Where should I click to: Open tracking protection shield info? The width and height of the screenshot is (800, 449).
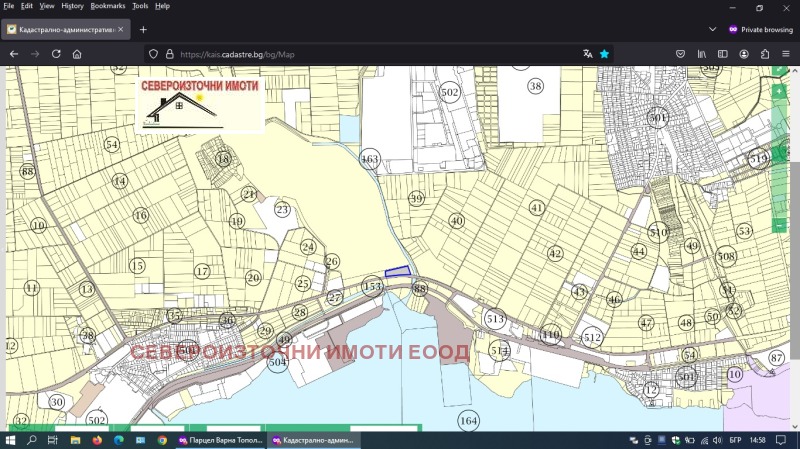153,54
